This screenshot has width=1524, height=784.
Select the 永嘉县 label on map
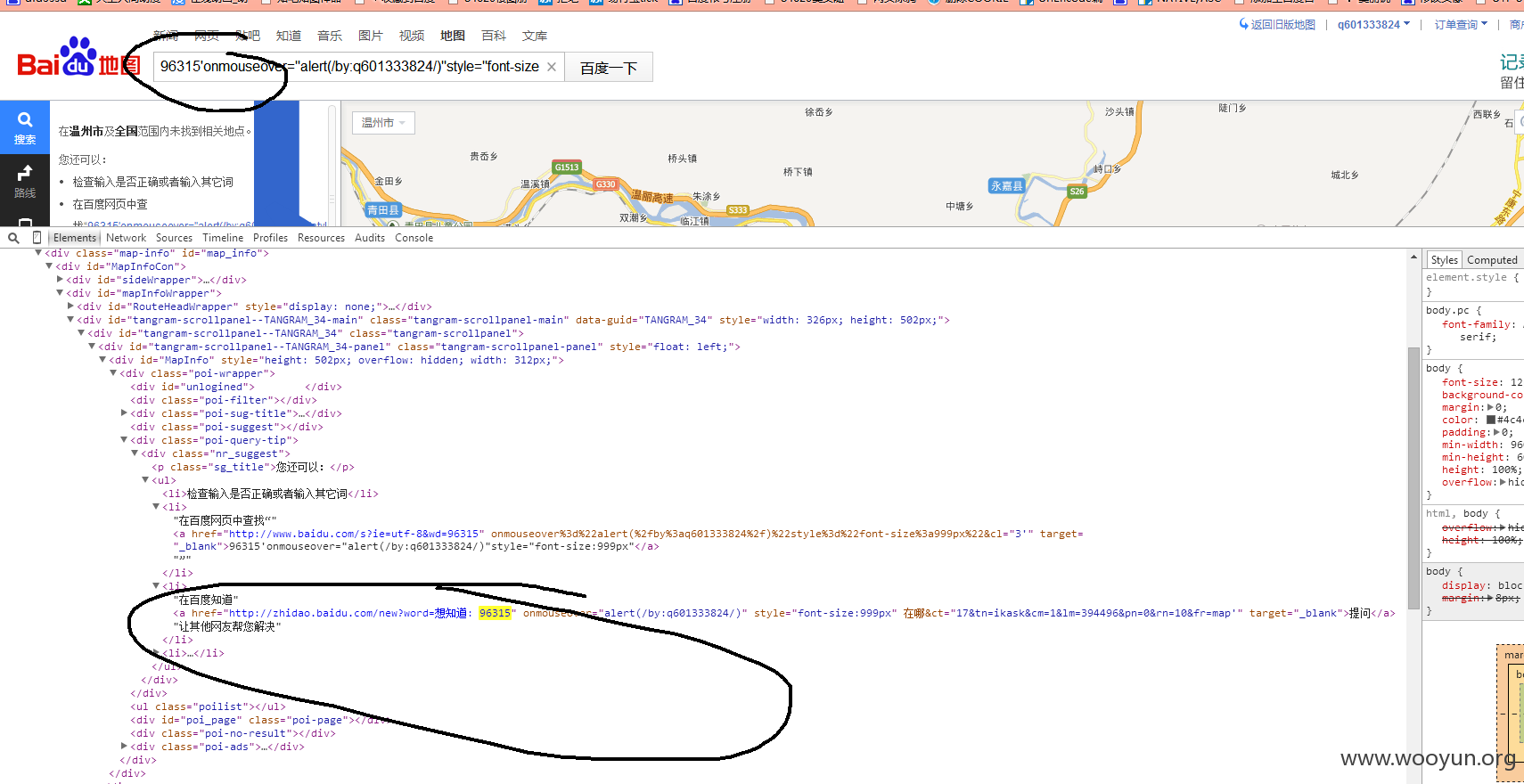pos(1007,186)
